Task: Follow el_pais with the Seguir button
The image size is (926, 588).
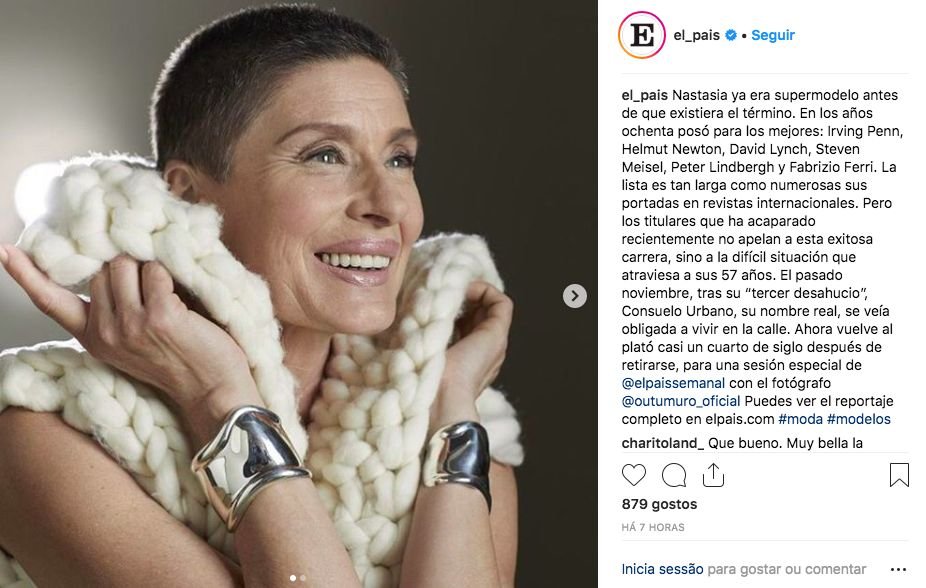Action: point(772,35)
